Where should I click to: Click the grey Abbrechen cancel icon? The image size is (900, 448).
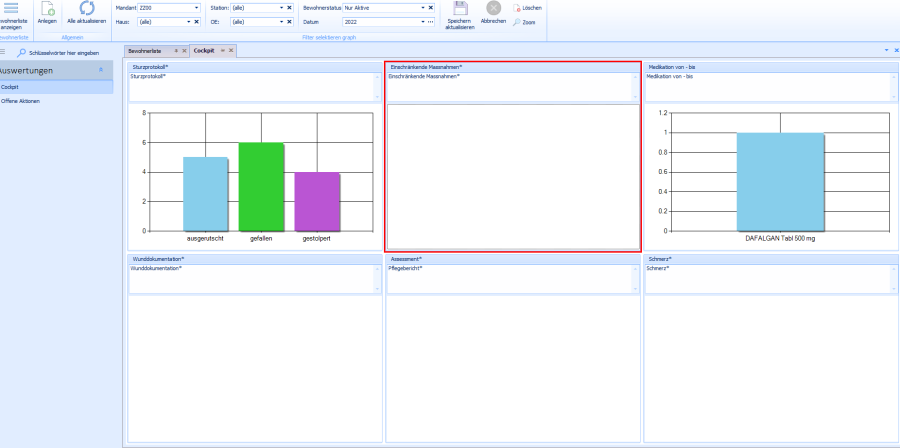(493, 8)
